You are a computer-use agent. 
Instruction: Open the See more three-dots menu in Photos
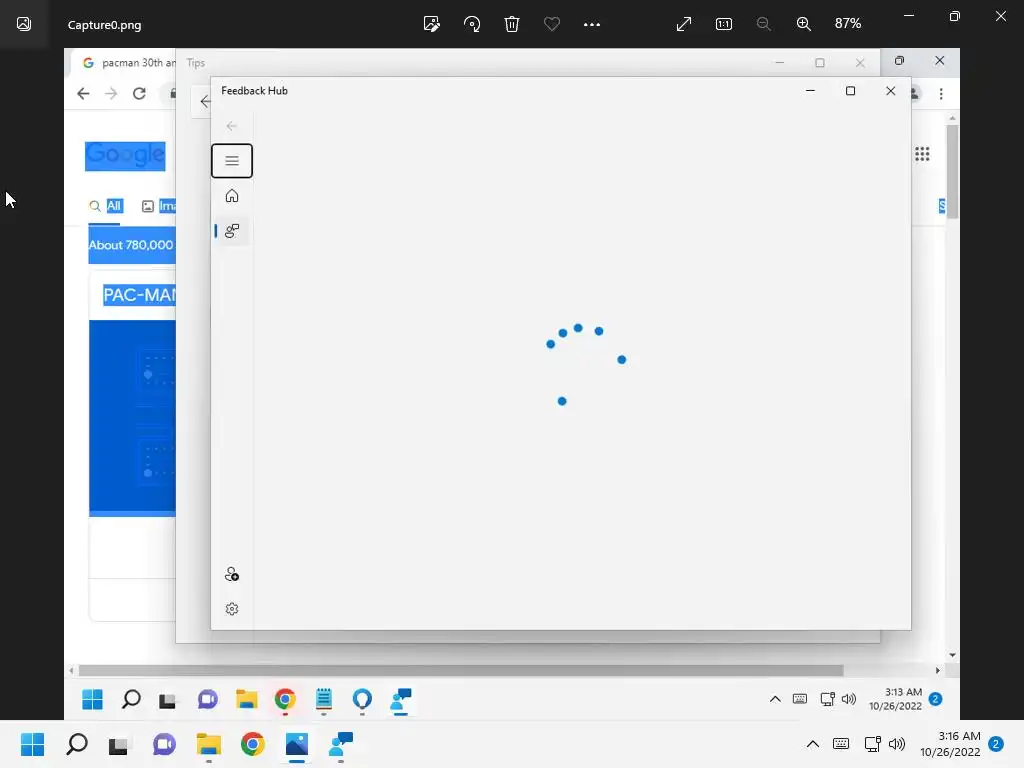pos(592,24)
